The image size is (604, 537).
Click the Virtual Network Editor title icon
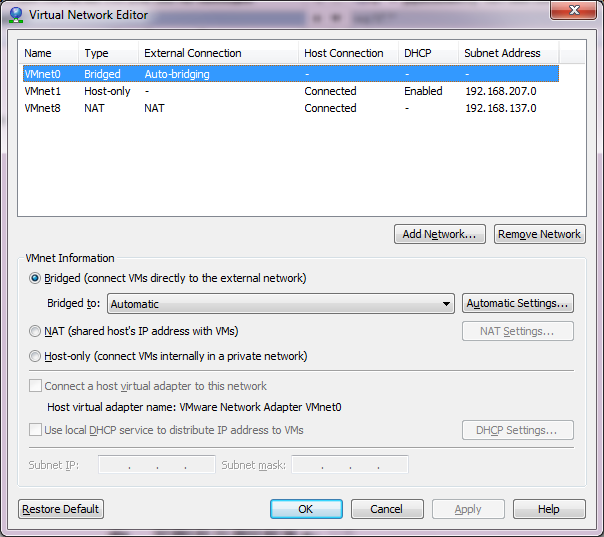[x=16, y=15]
